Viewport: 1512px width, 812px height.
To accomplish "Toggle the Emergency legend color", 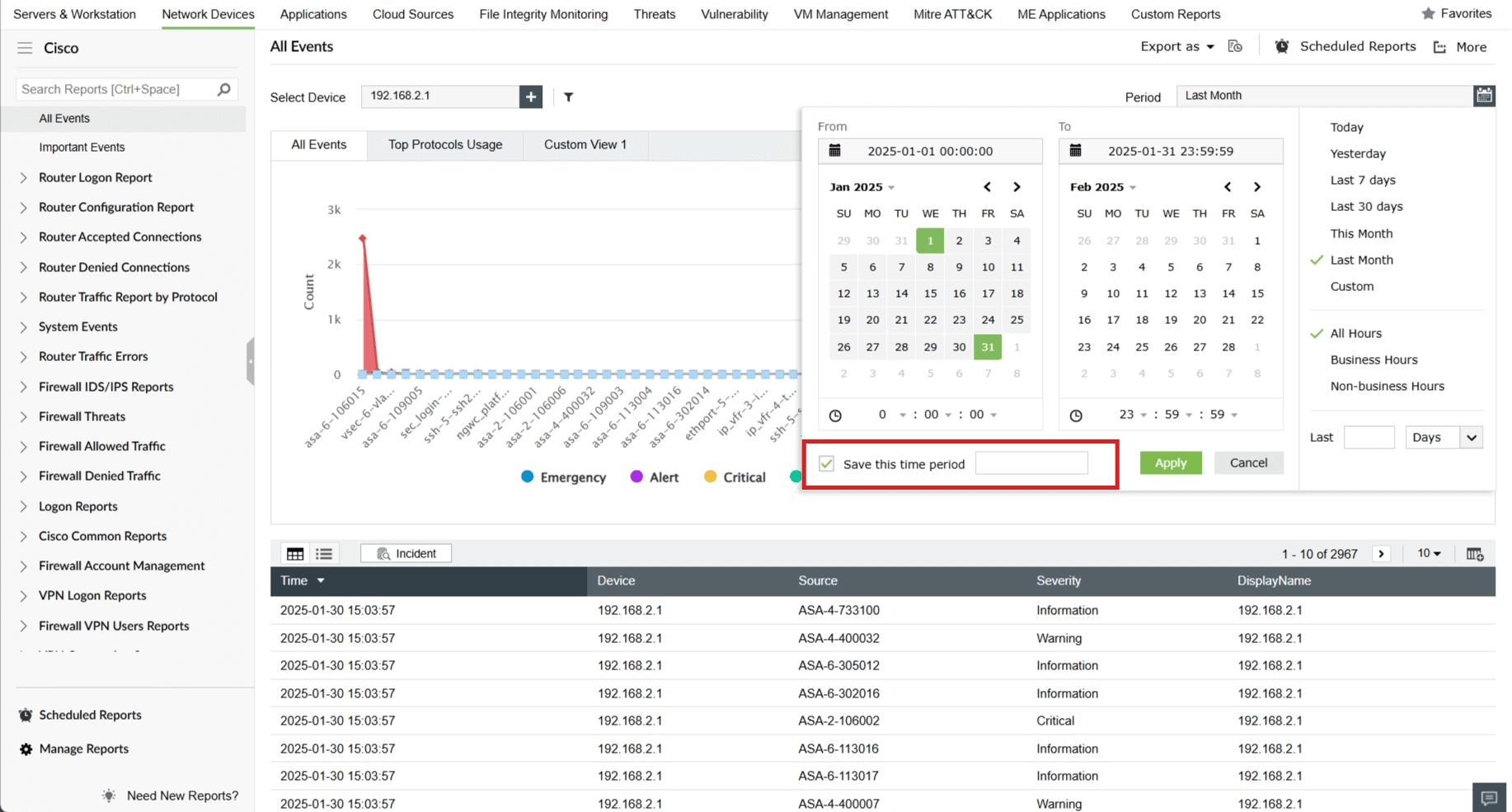I will coord(528,476).
